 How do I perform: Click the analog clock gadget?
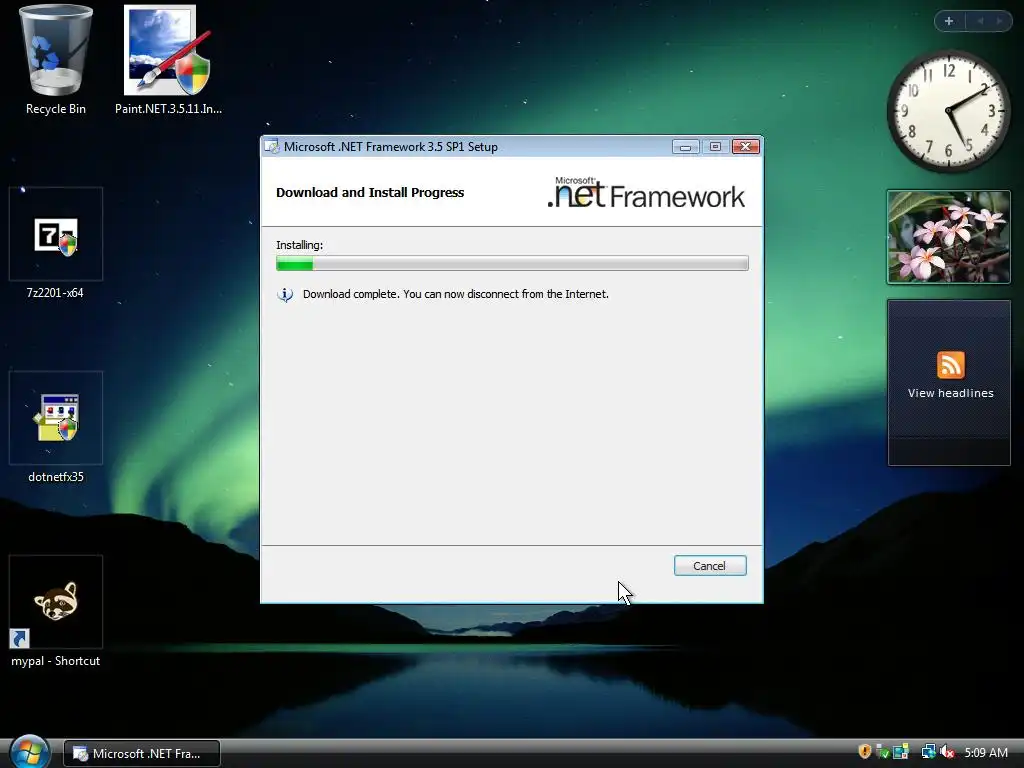[948, 111]
